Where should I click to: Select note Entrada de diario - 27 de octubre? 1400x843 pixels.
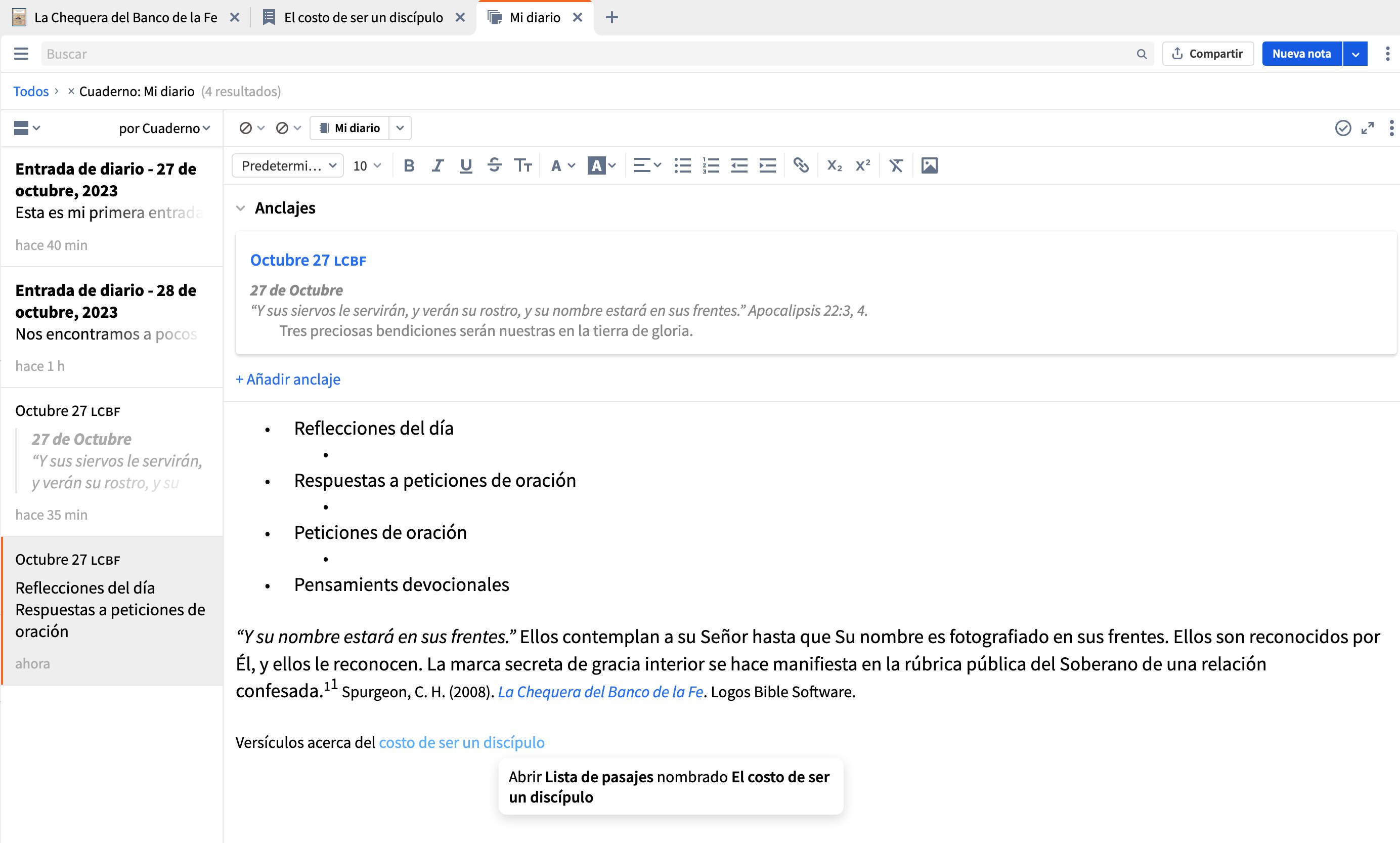coord(112,207)
